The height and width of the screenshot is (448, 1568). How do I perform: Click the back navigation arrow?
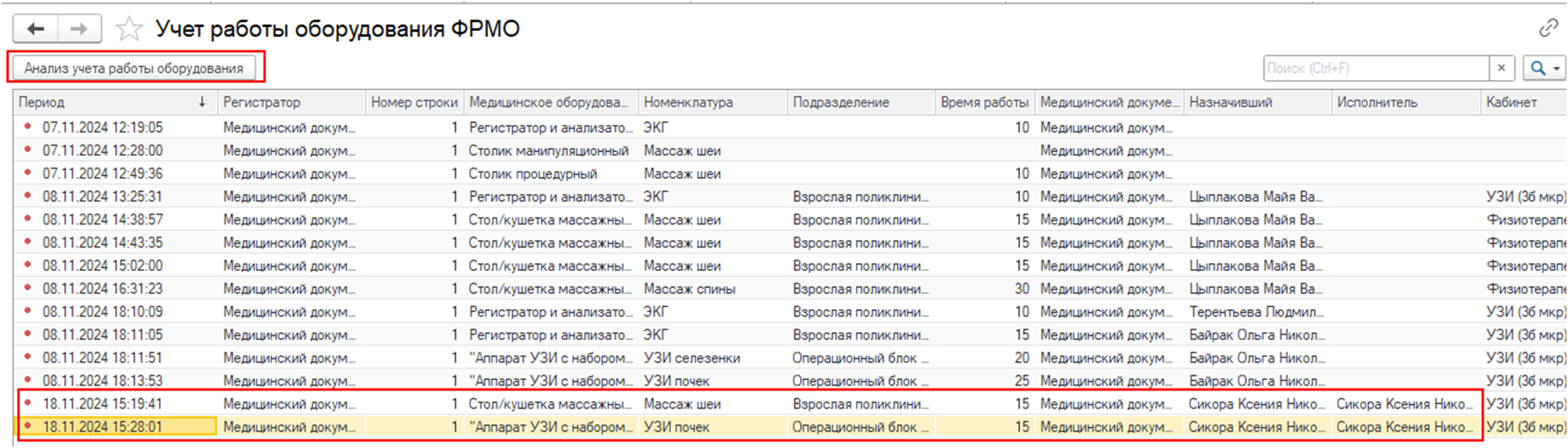[x=36, y=30]
